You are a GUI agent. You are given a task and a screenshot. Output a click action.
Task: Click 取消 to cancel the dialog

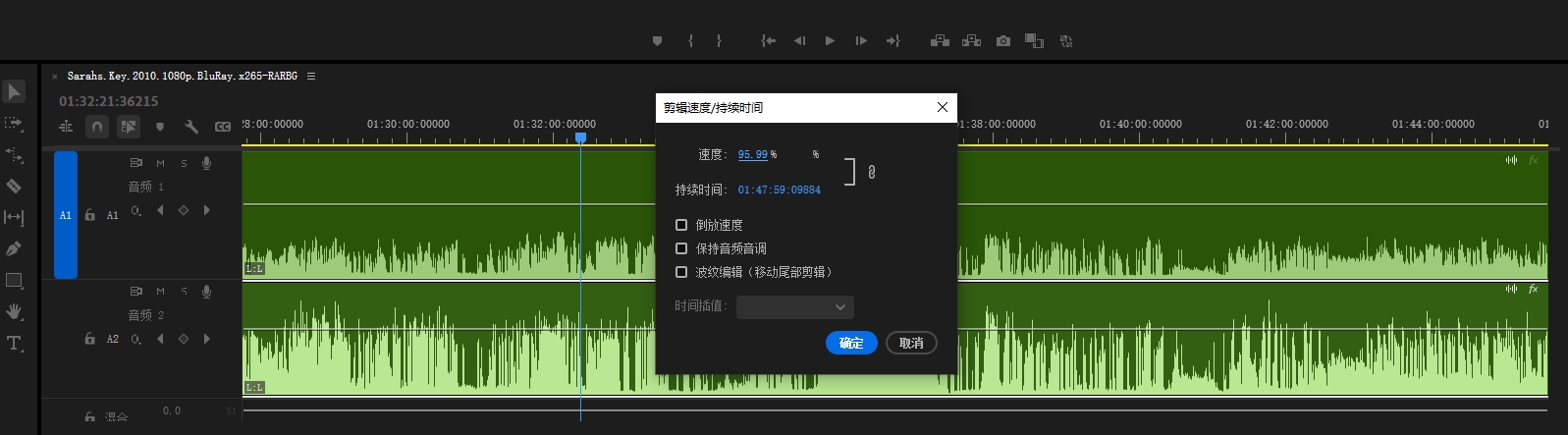click(911, 343)
